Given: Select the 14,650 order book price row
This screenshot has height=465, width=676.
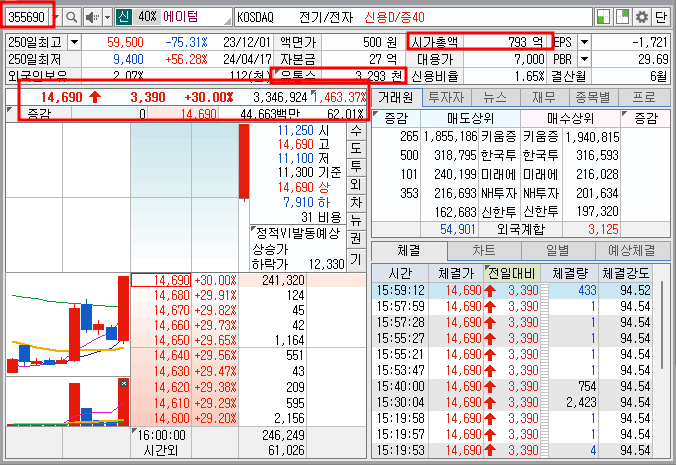Looking at the screenshot, I should tap(161, 340).
